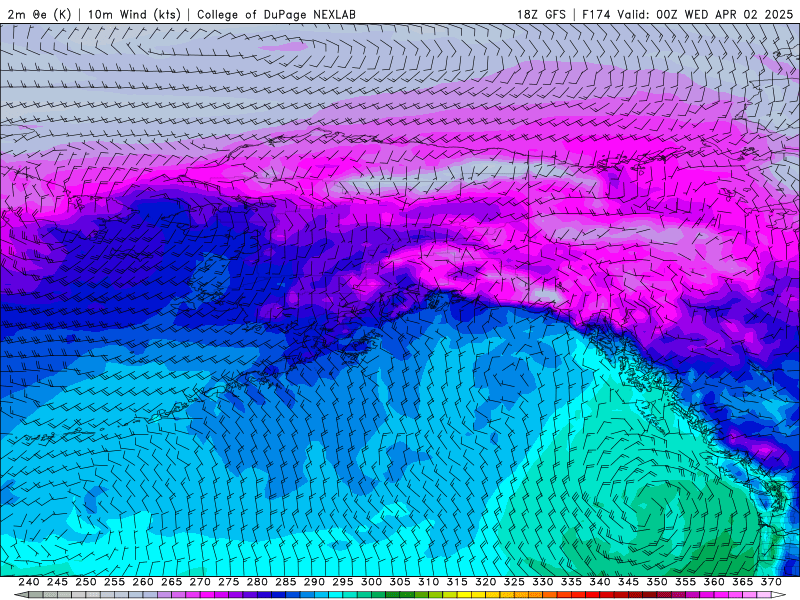Click the 280 color scale label
The image size is (800, 600).
[x=257, y=582]
